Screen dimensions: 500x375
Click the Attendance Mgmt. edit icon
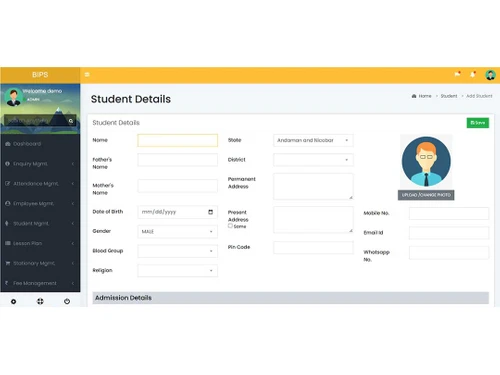[8, 183]
